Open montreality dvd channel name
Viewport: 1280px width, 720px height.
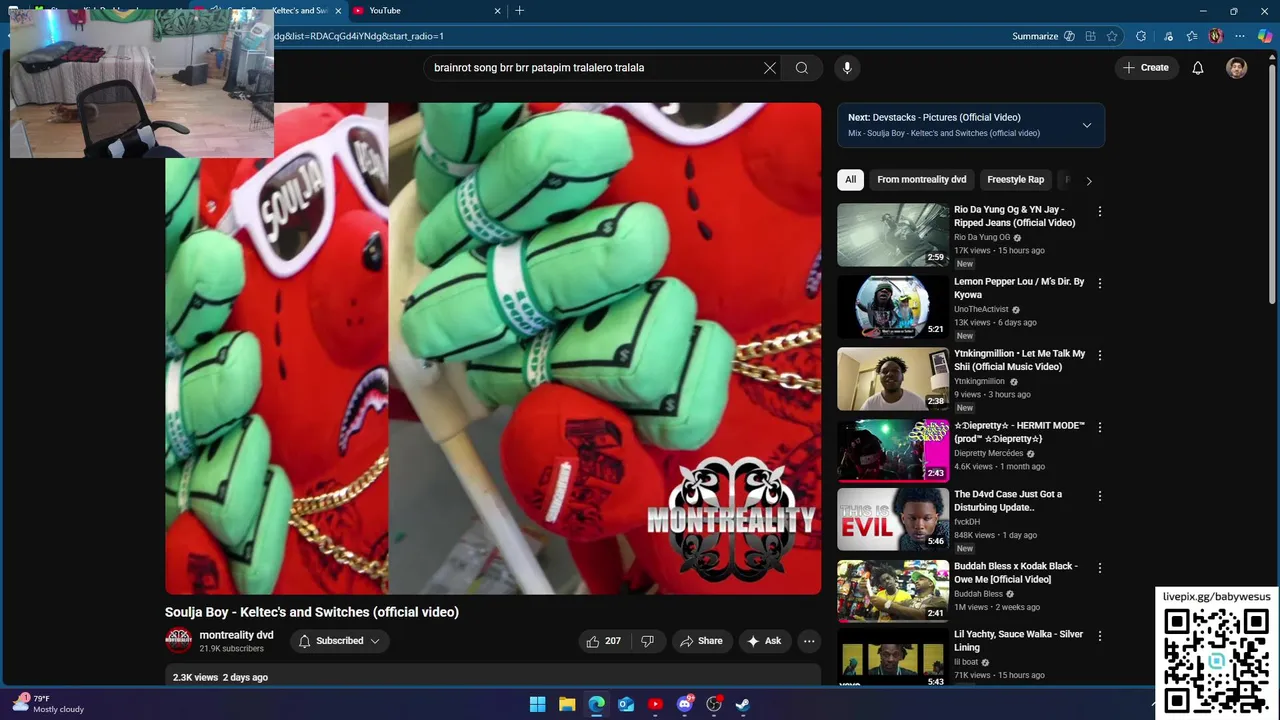click(x=236, y=635)
